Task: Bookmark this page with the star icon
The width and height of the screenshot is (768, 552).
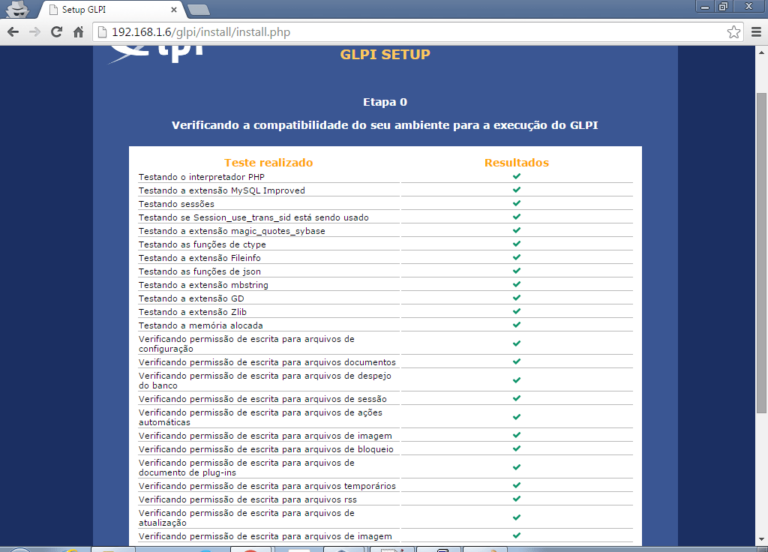Action: tap(733, 32)
